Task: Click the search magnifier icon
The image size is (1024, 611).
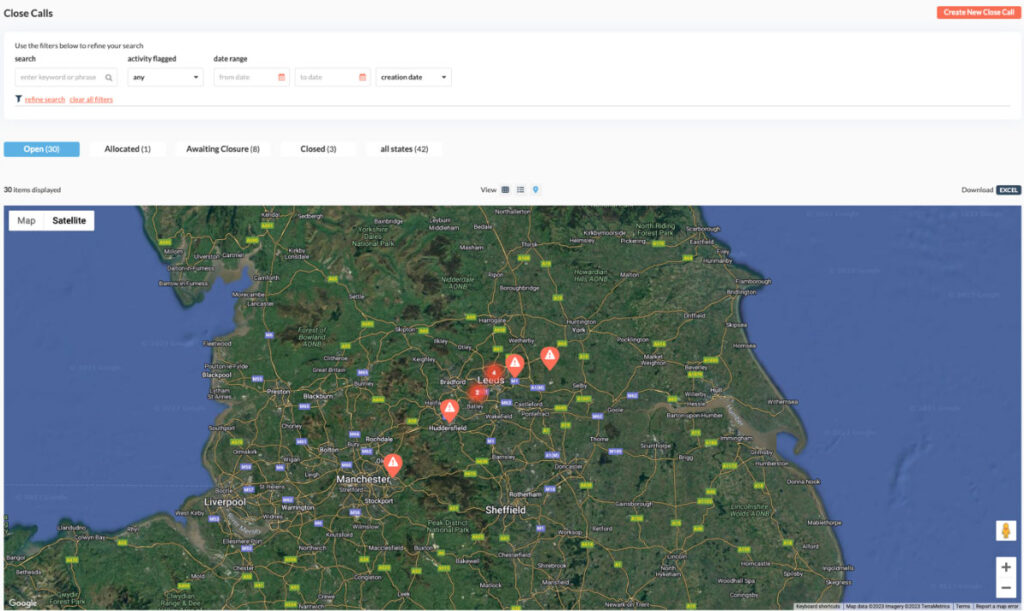Action: [x=110, y=77]
